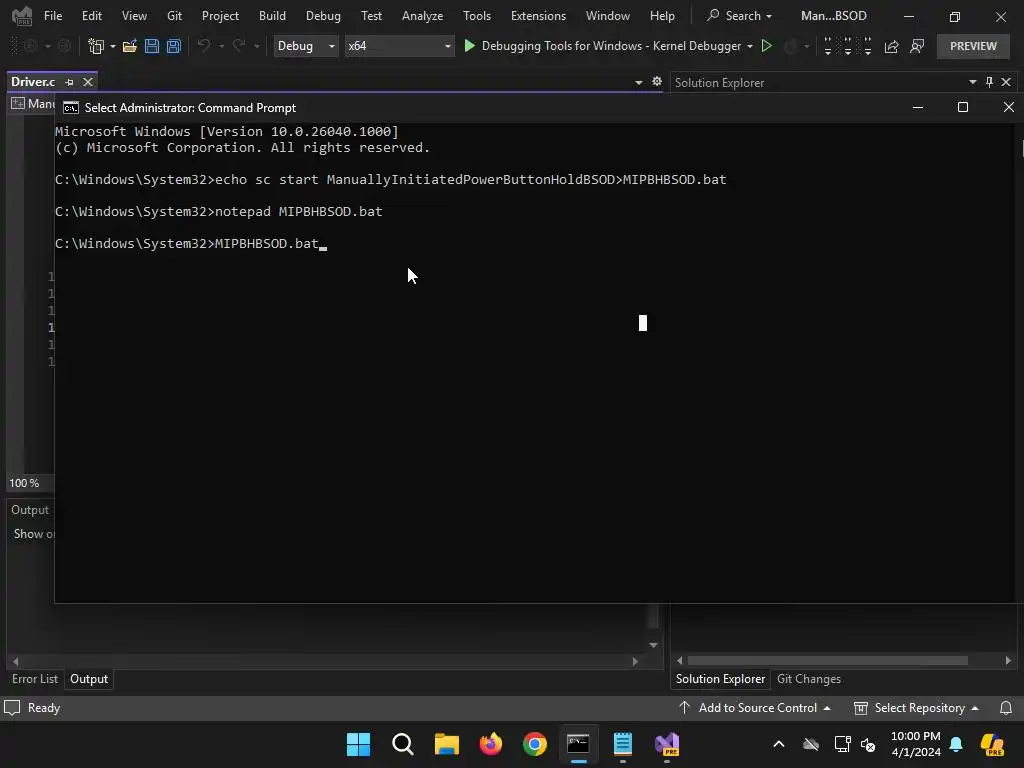Click the Output pane scroll-right arrow
1024x768 pixels.
pos(635,661)
